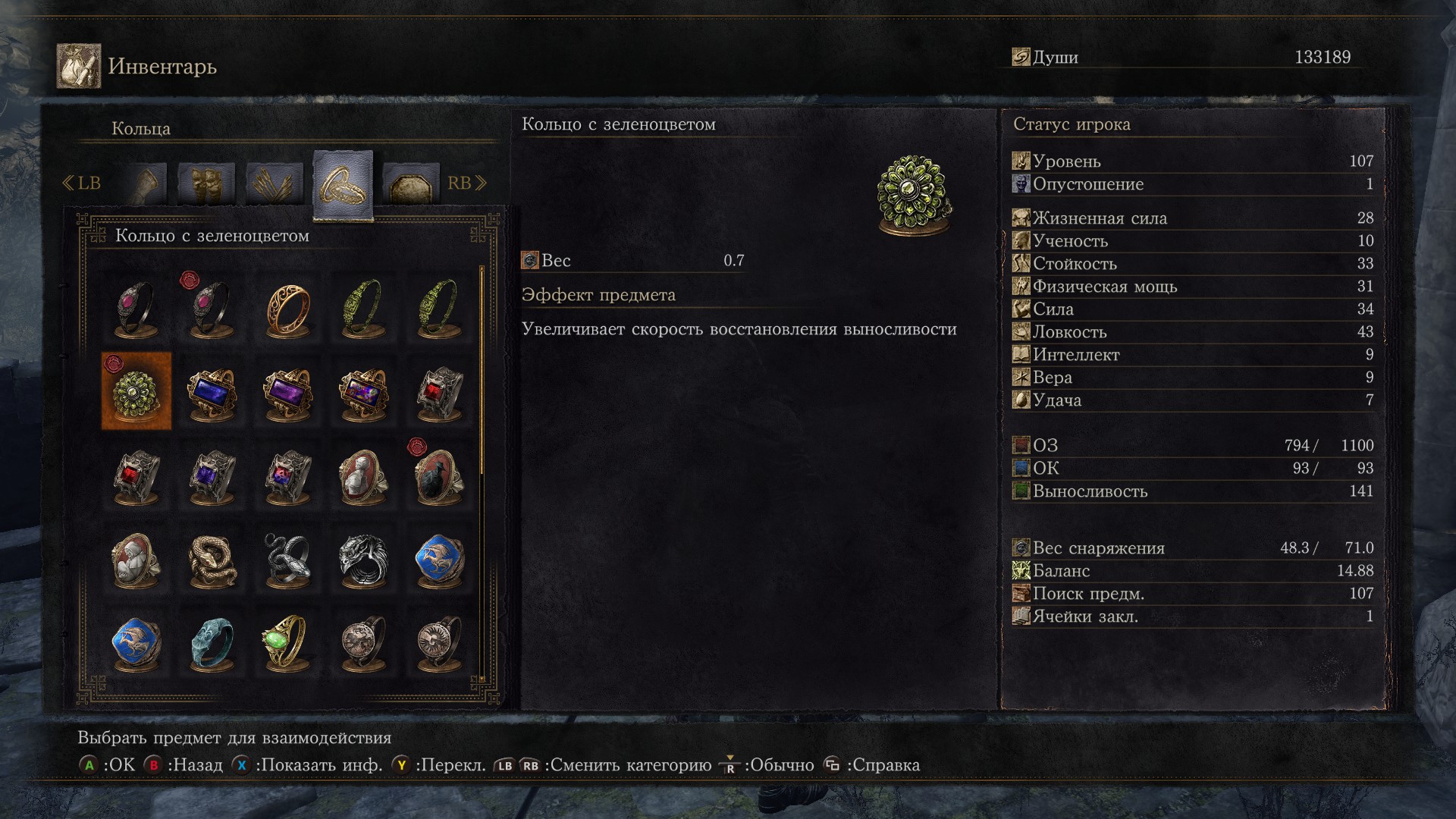Click the A :OK prompt
The width and height of the screenshot is (1456, 819).
tap(107, 764)
